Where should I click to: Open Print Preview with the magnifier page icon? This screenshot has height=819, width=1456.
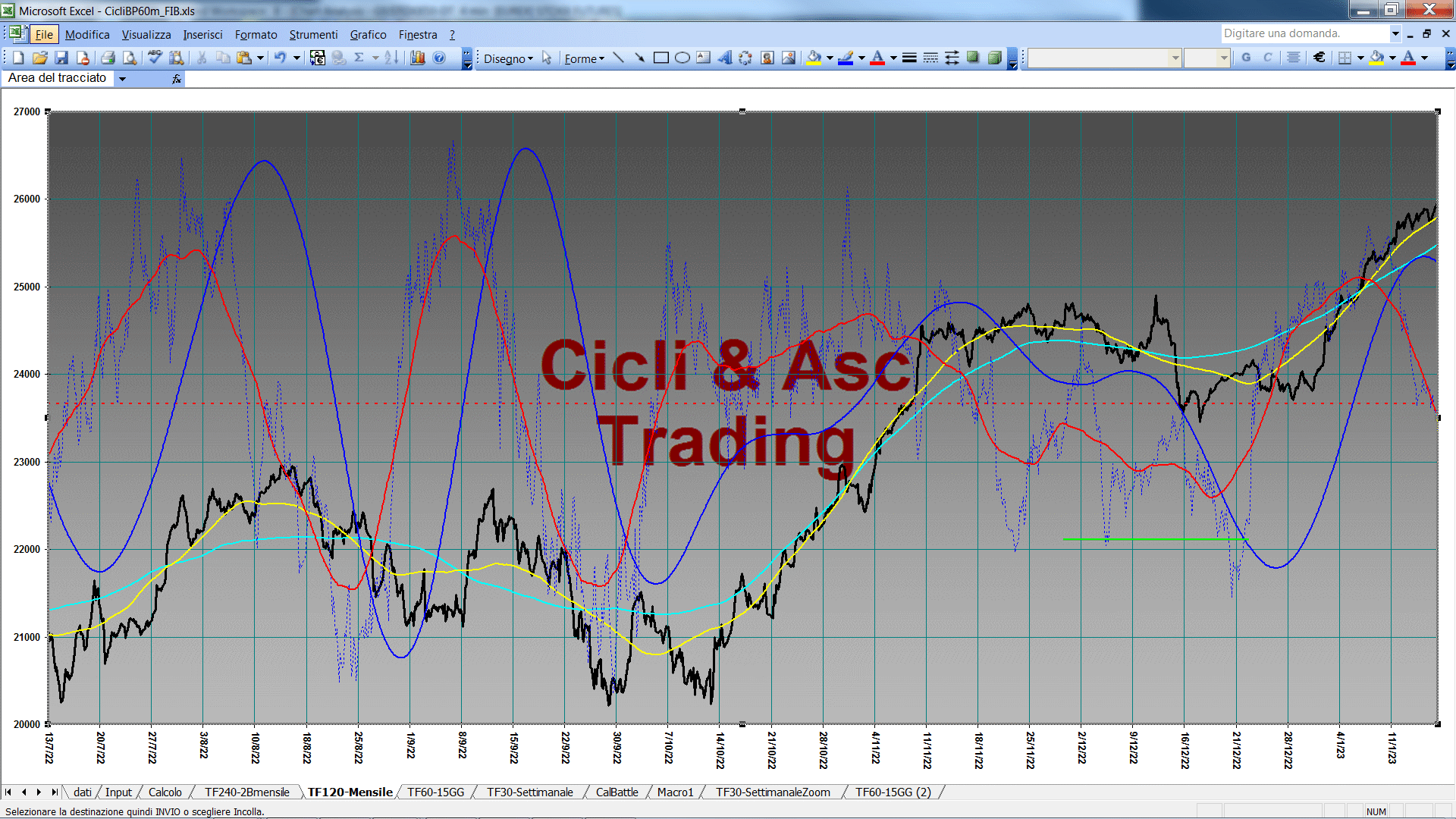(130, 58)
